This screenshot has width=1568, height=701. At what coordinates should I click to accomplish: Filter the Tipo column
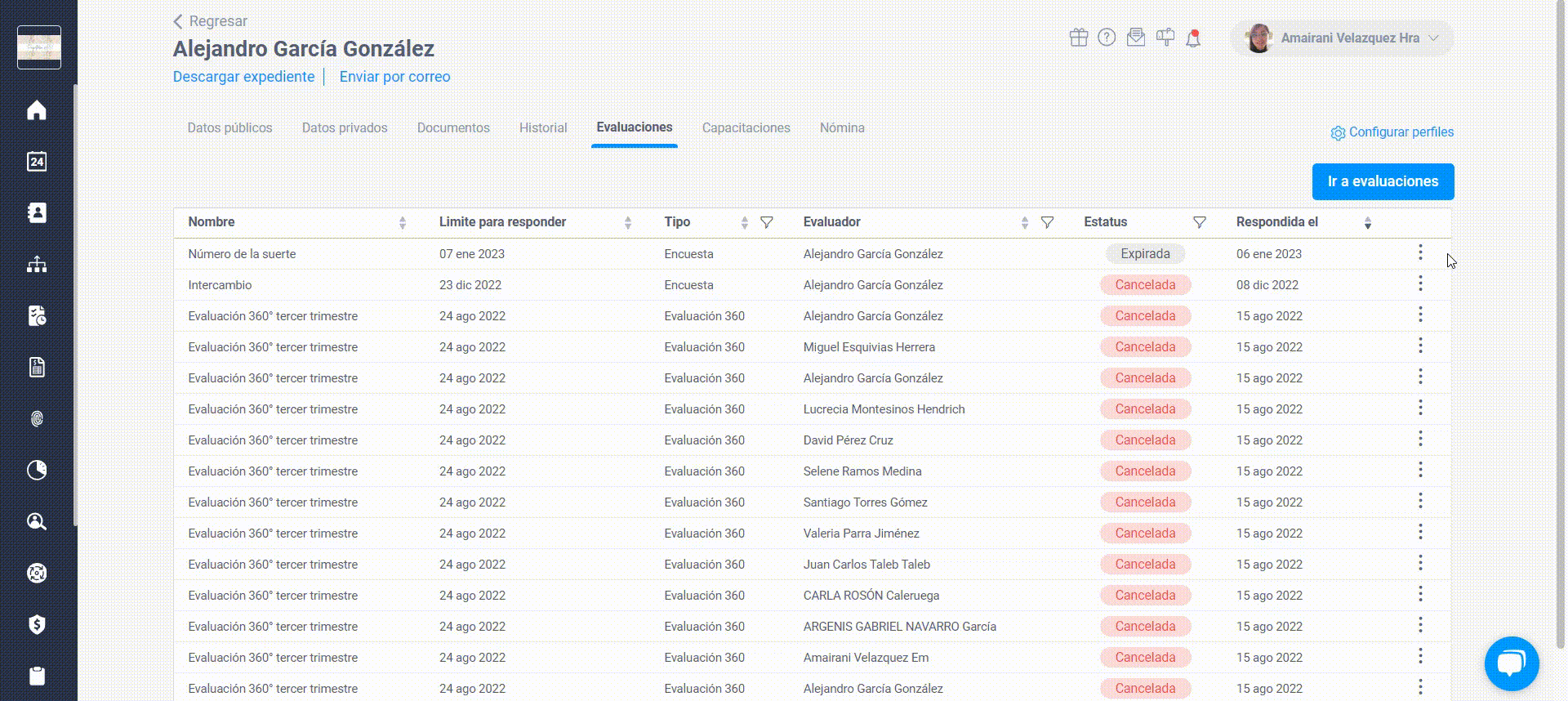767,222
